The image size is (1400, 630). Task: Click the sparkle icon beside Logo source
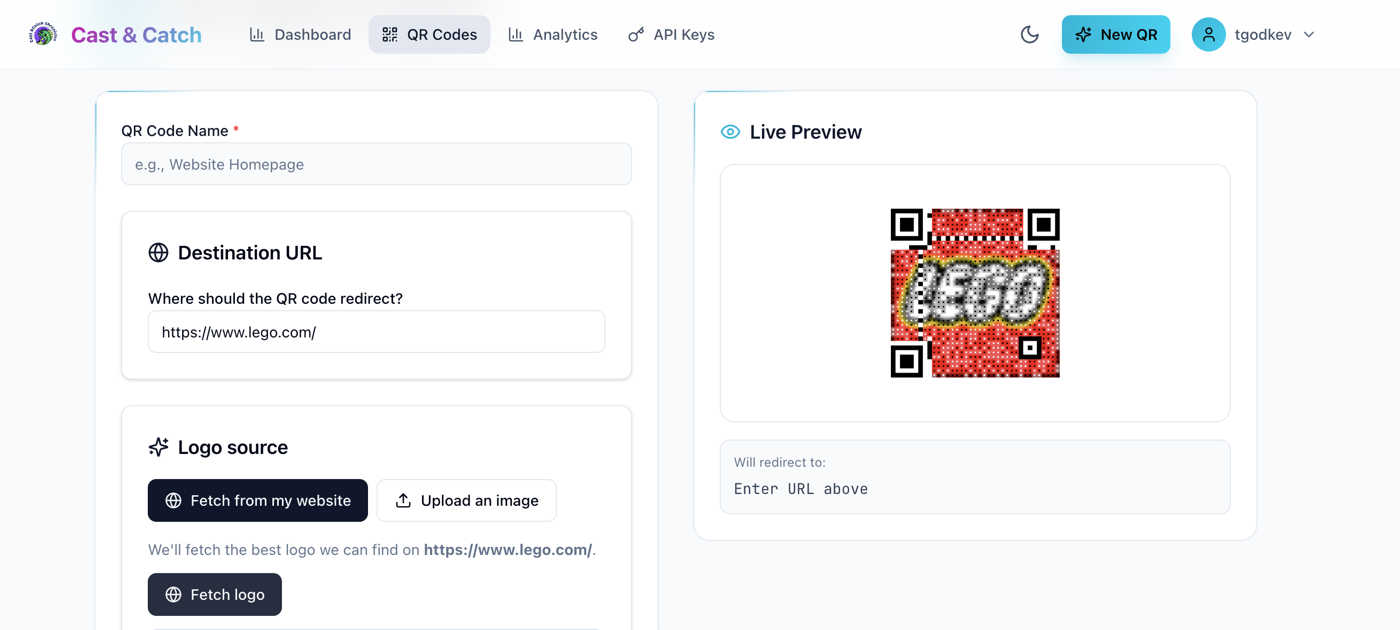tap(158, 447)
